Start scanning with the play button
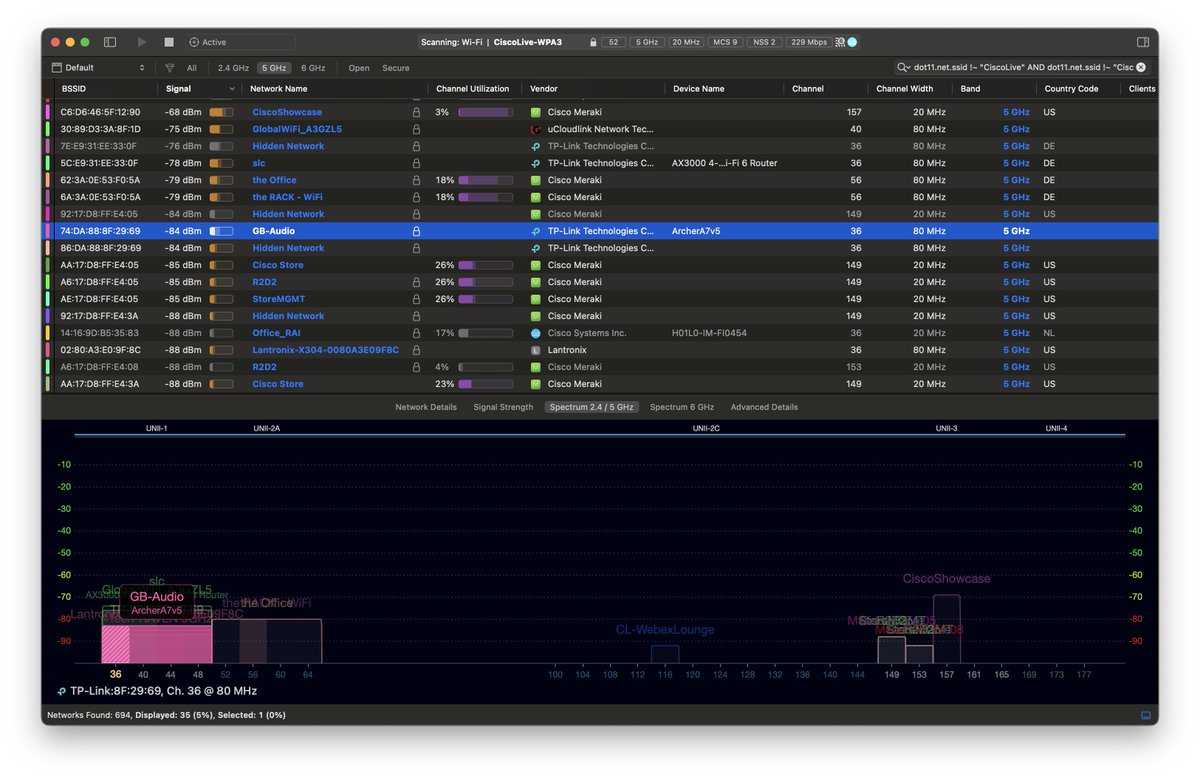 (x=142, y=42)
